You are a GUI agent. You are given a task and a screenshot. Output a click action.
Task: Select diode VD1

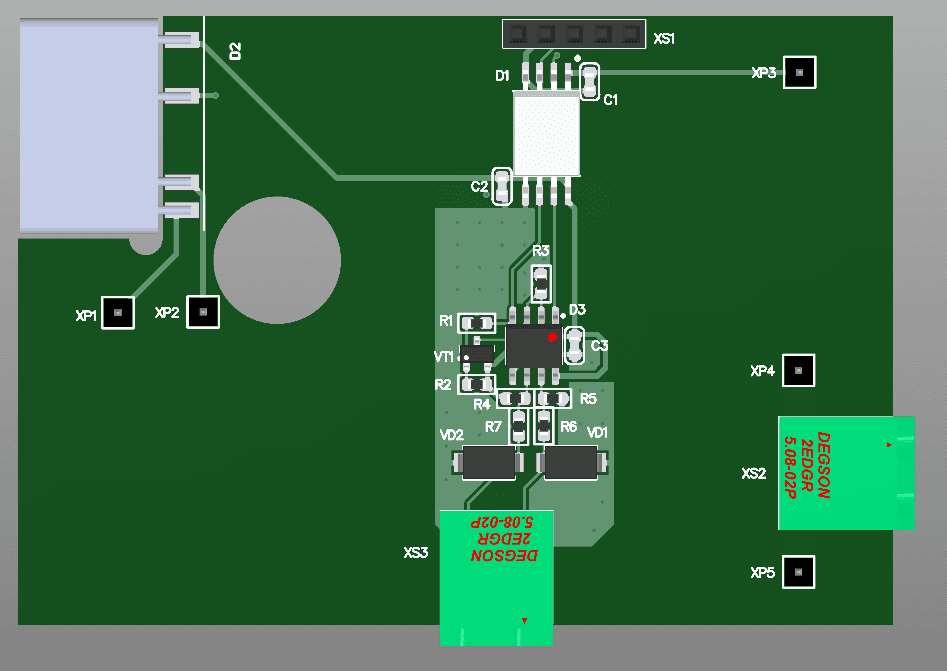click(x=571, y=463)
